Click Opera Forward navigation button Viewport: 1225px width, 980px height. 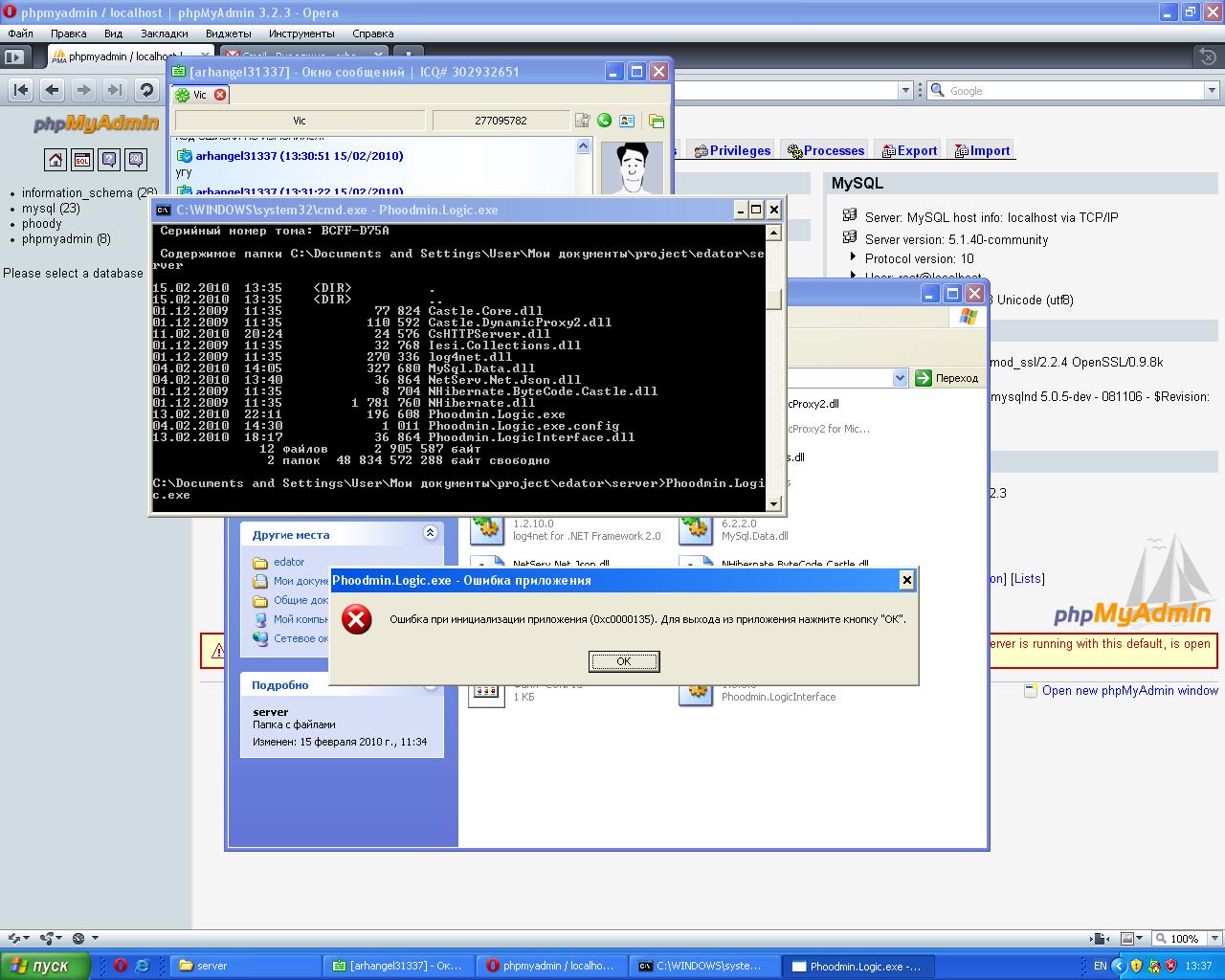(x=84, y=90)
